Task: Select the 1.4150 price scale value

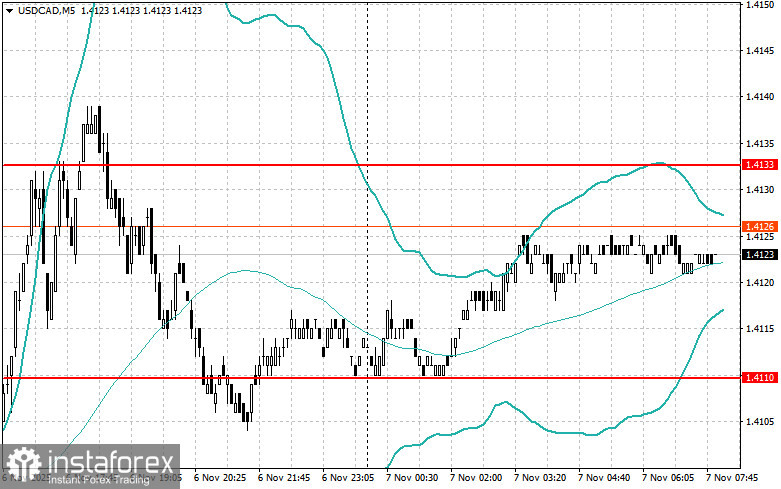Action: click(760, 4)
